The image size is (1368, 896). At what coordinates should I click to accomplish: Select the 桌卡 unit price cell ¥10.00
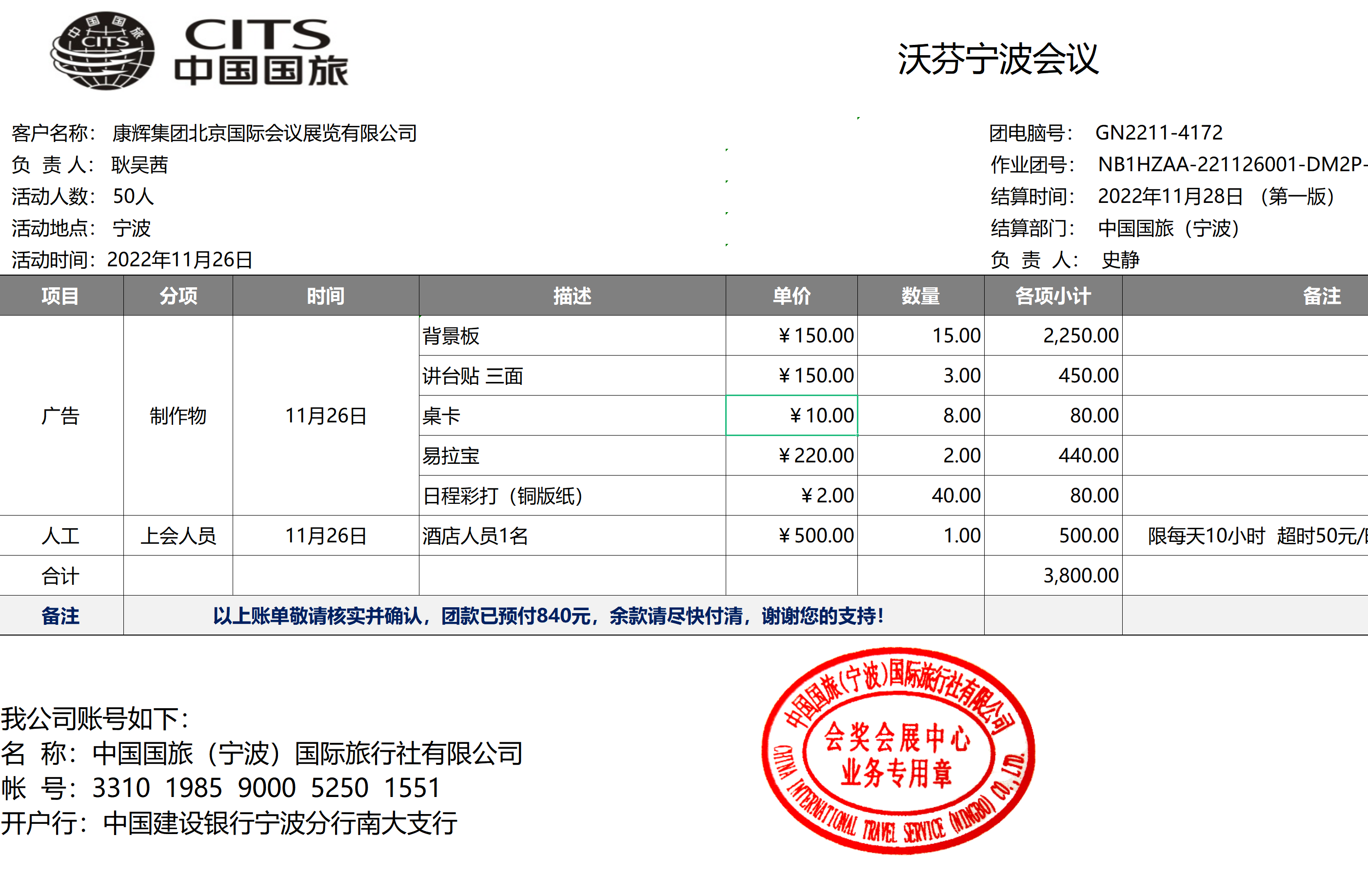(792, 416)
